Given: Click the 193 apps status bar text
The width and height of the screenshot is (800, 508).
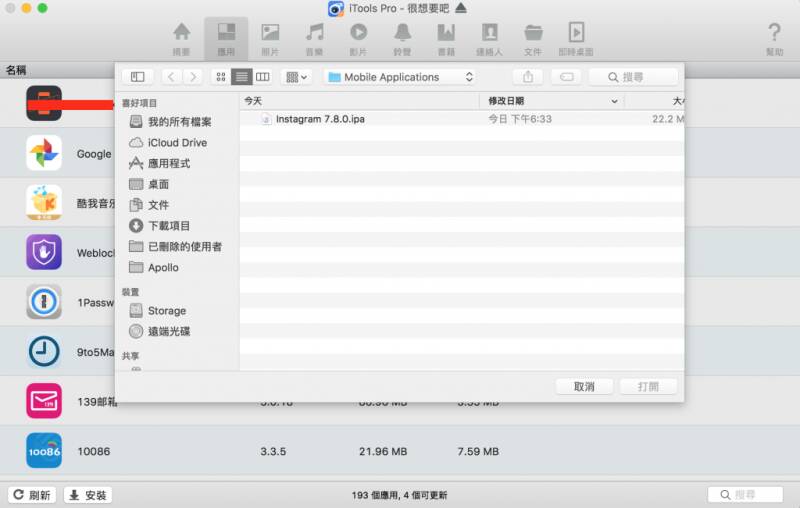Looking at the screenshot, I should pos(399,495).
